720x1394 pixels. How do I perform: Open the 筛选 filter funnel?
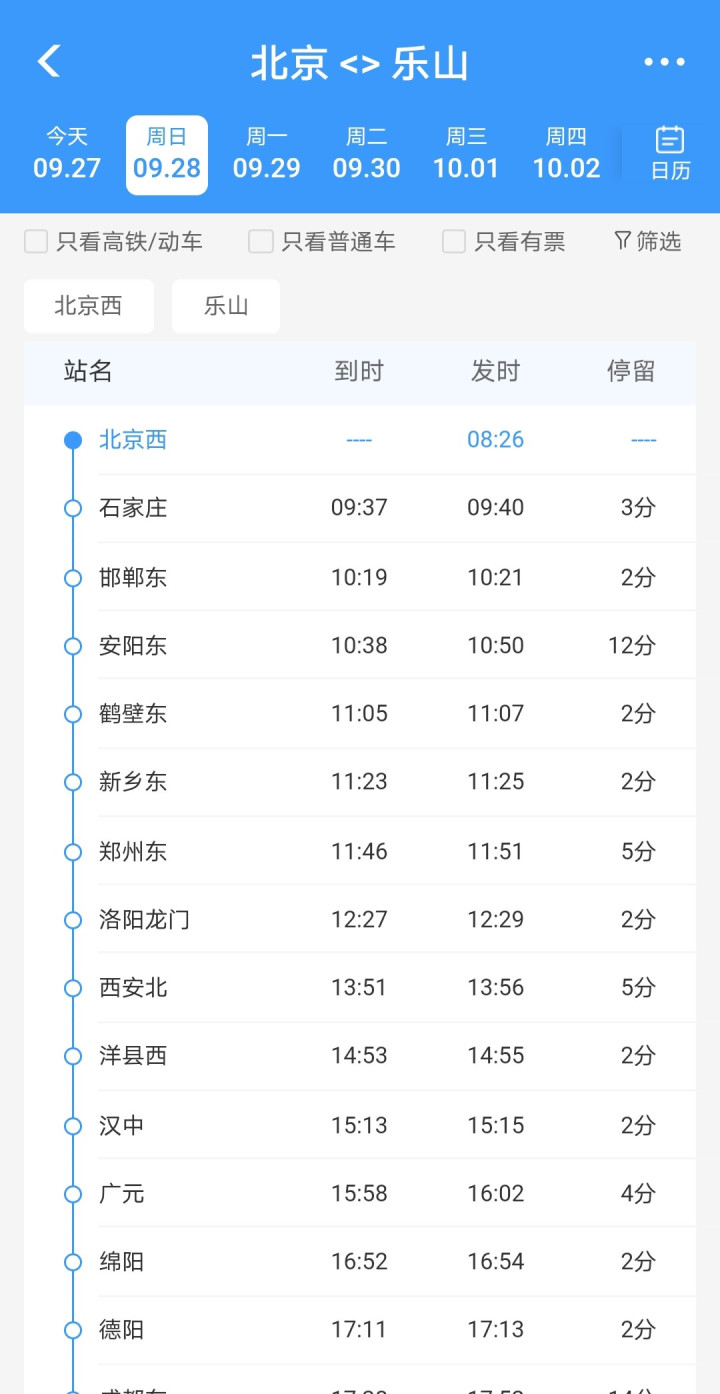(x=647, y=241)
